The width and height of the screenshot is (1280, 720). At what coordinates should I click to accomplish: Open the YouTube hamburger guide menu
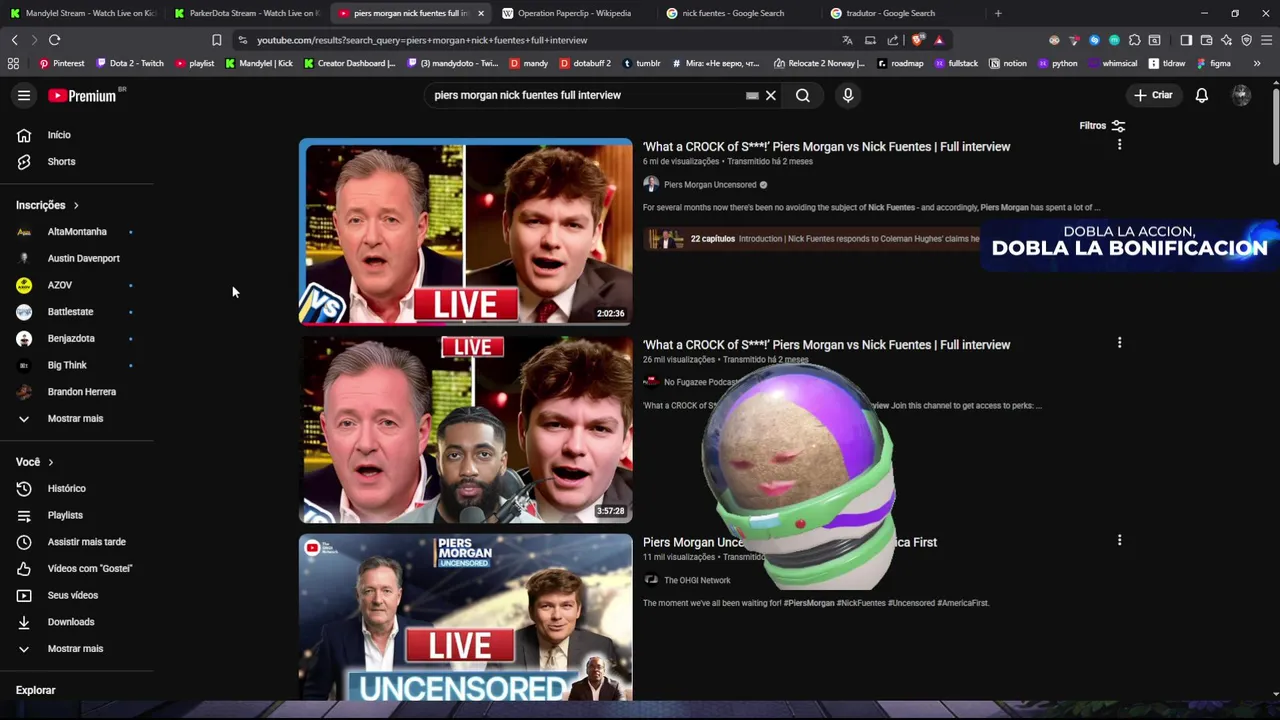coord(24,95)
